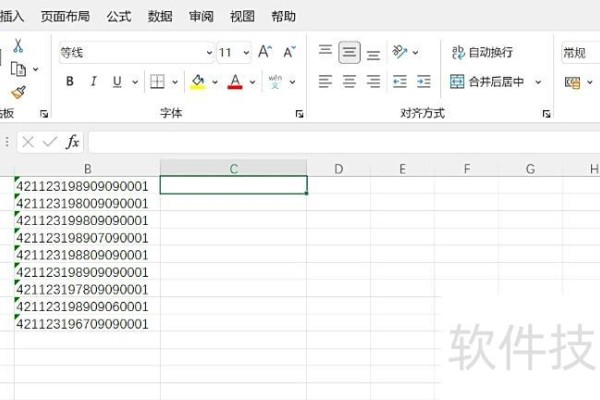
Task: Increase indent icon
Action: click(x=424, y=82)
